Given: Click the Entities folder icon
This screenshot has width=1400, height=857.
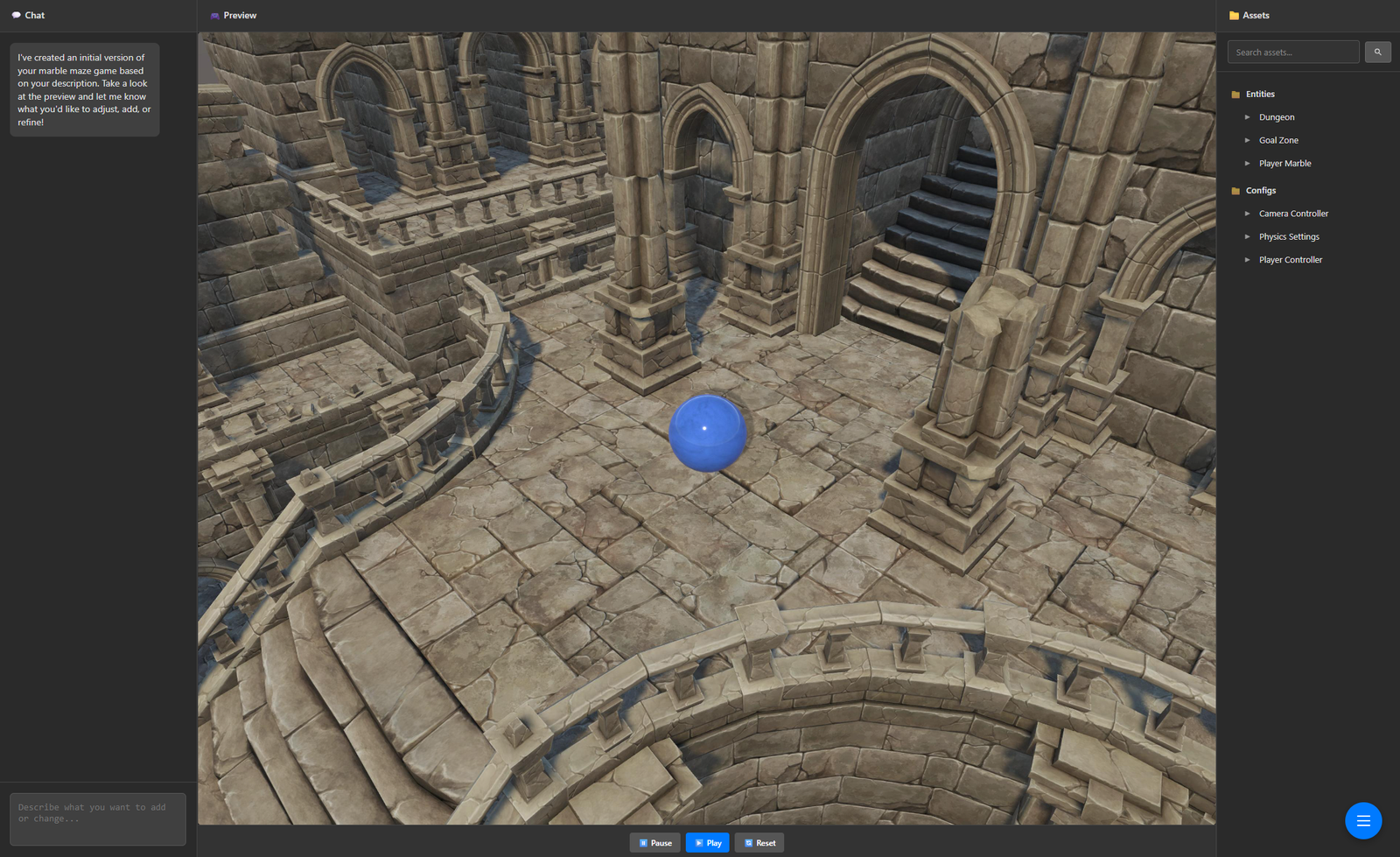Looking at the screenshot, I should [1235, 95].
